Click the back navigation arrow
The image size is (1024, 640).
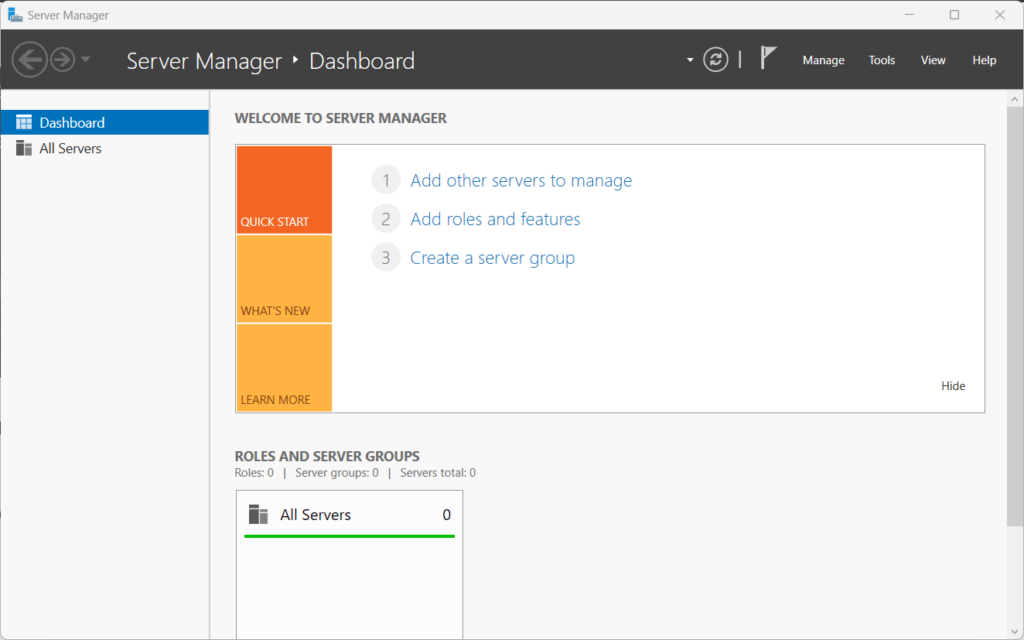[x=29, y=60]
